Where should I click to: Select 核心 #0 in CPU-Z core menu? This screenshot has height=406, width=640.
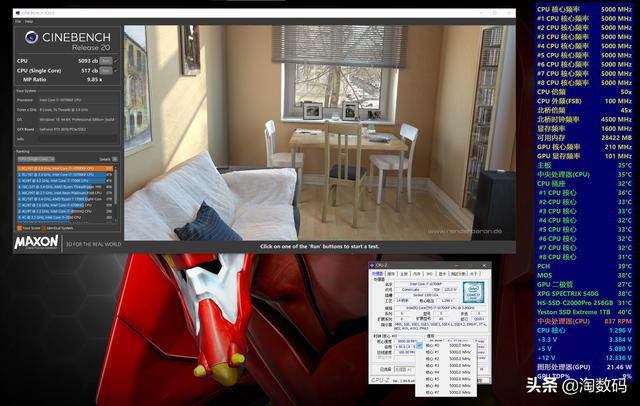tap(447, 345)
